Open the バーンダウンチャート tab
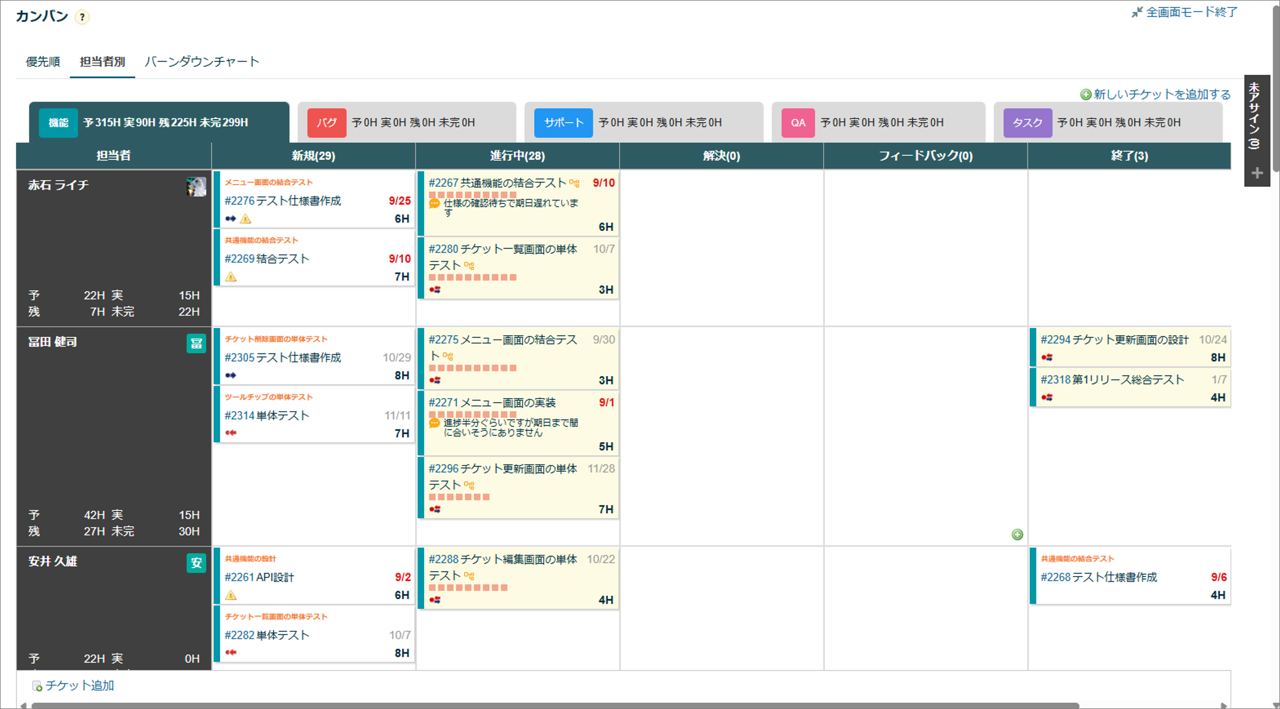The image size is (1280, 709). coord(202,62)
